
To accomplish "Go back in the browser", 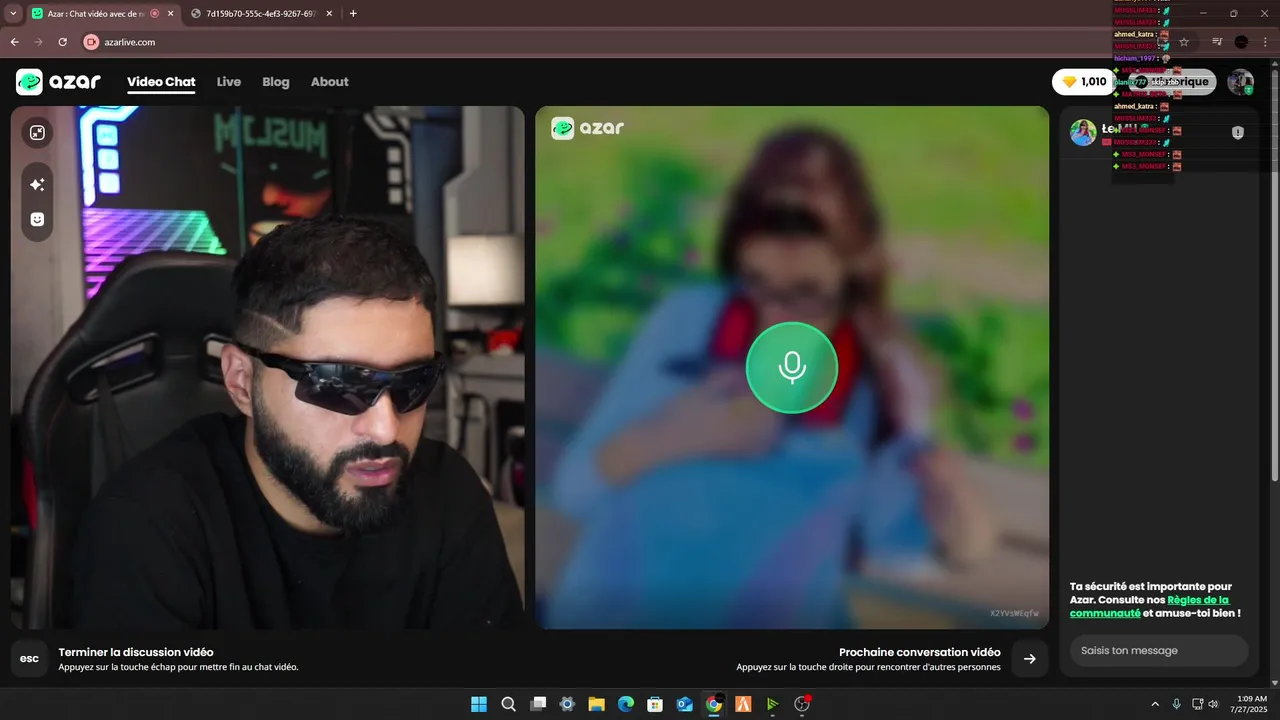I will [14, 42].
